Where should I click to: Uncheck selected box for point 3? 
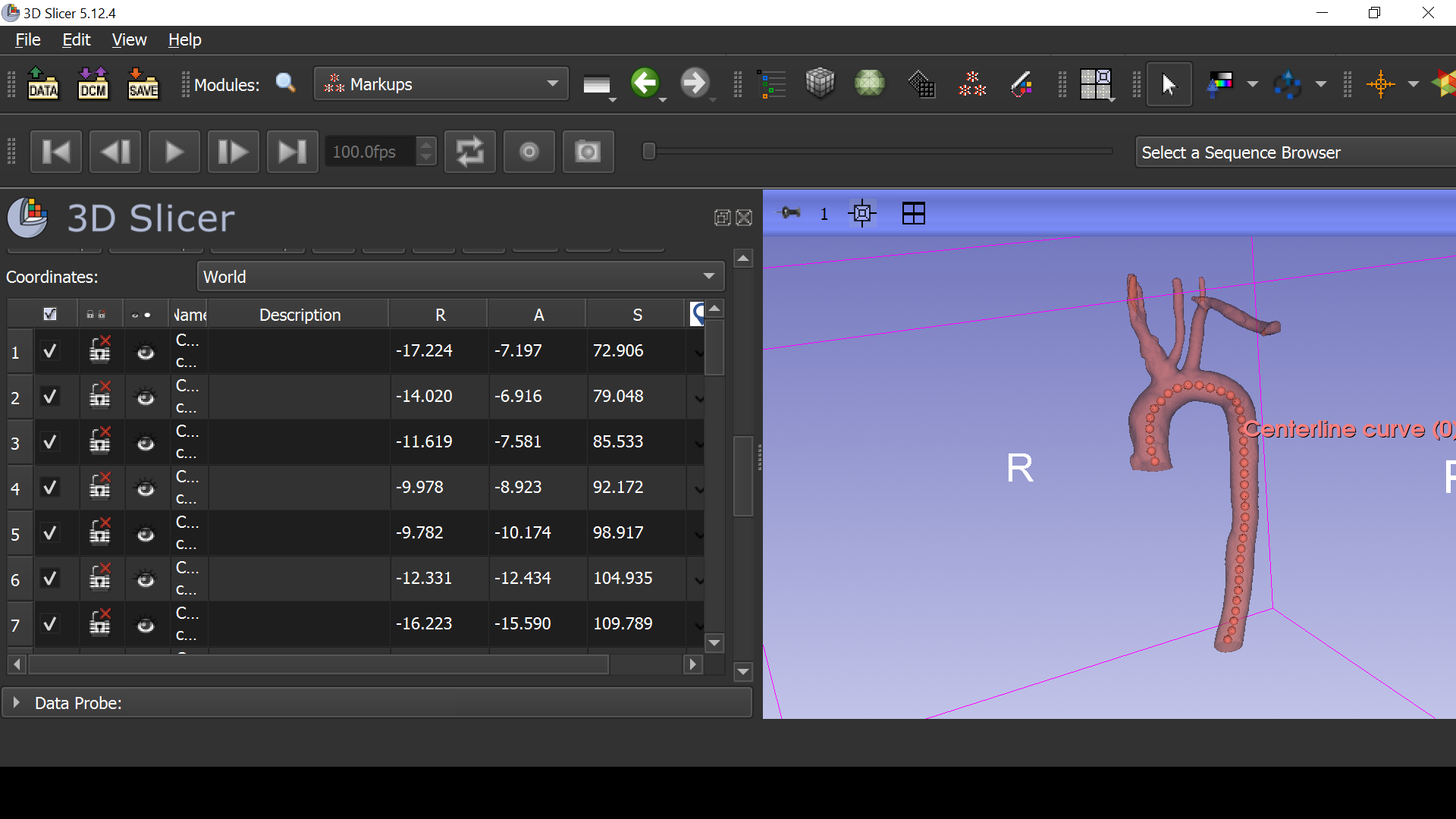pos(50,442)
